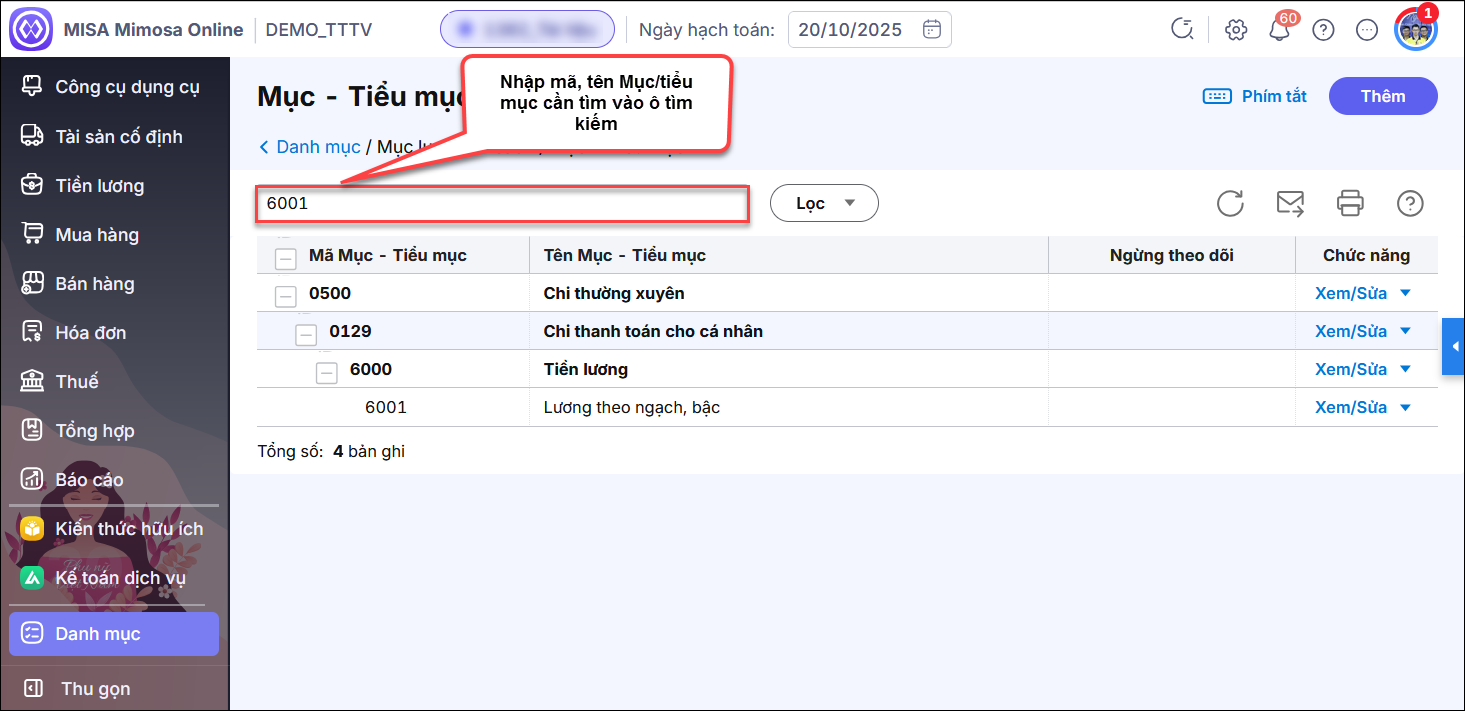
Task: Go to Tiền lương menu
Action: (100, 185)
